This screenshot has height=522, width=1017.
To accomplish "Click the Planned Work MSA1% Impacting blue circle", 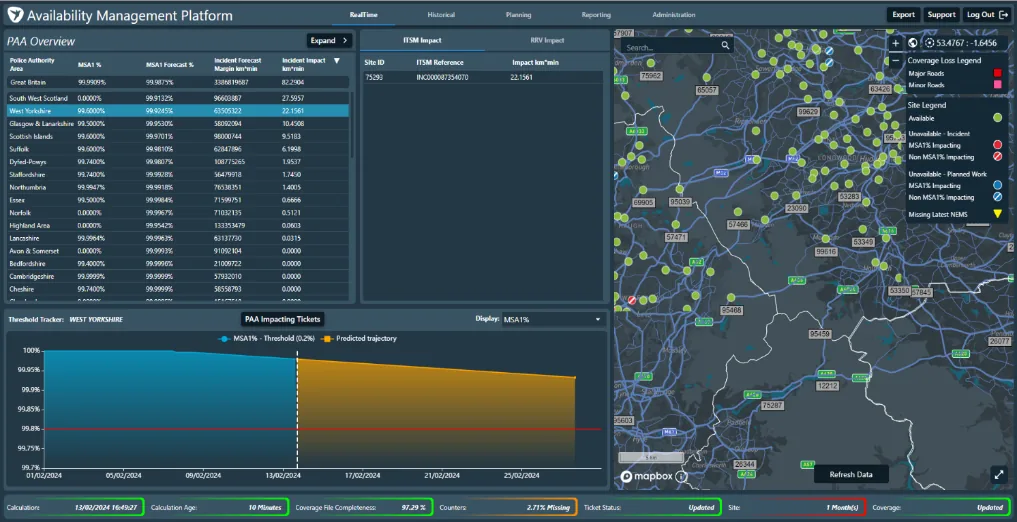I will tap(998, 186).
